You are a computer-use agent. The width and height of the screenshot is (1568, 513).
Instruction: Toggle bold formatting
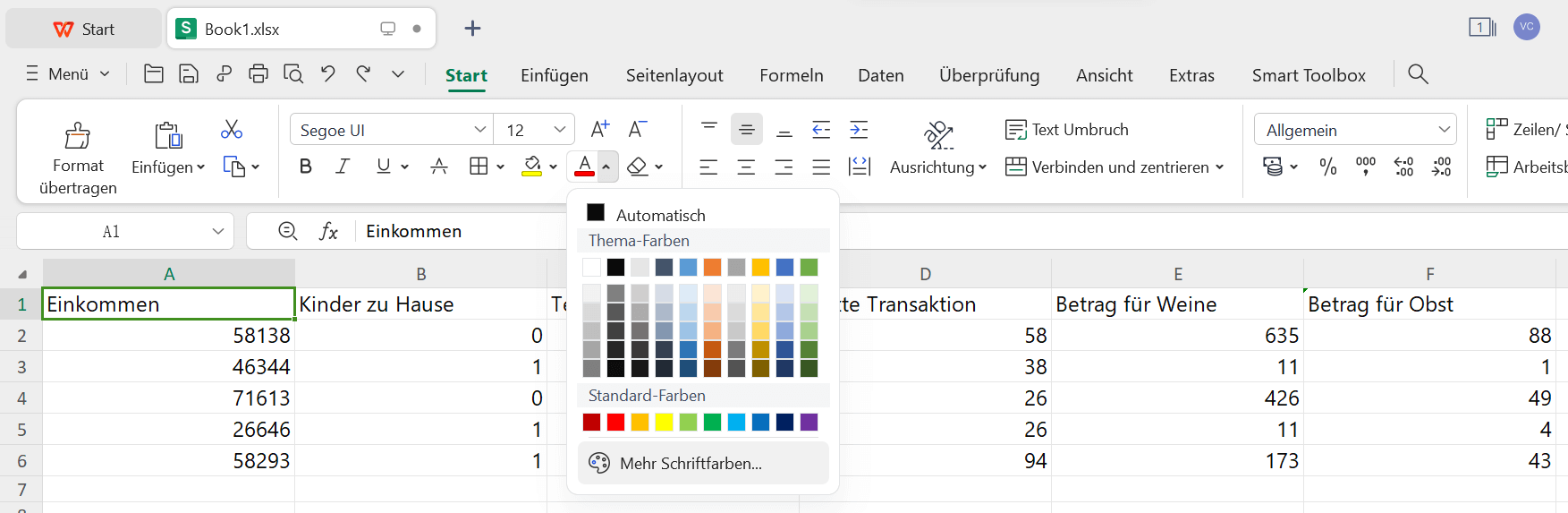coord(306,167)
